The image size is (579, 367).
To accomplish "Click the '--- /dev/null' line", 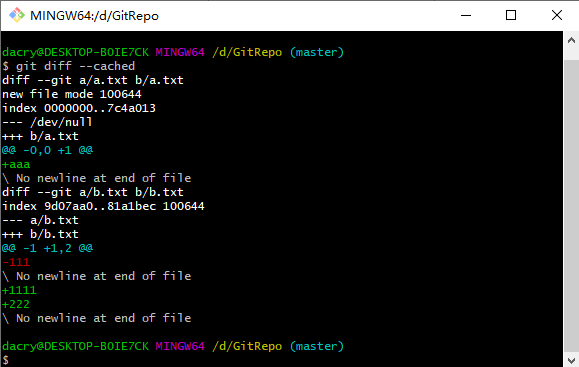I will tap(47, 122).
